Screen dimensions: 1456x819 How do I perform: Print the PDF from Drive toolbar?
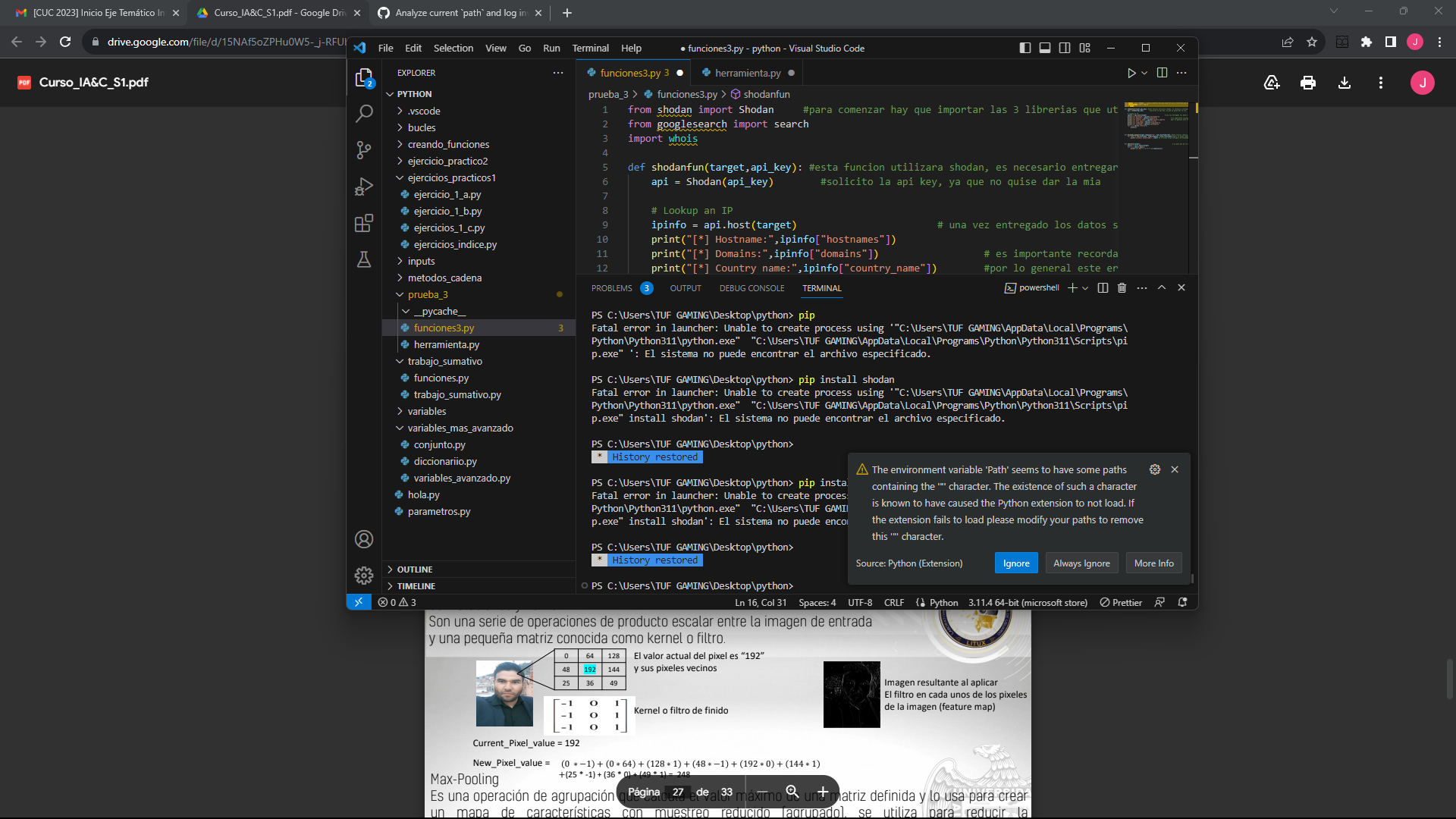[1308, 83]
